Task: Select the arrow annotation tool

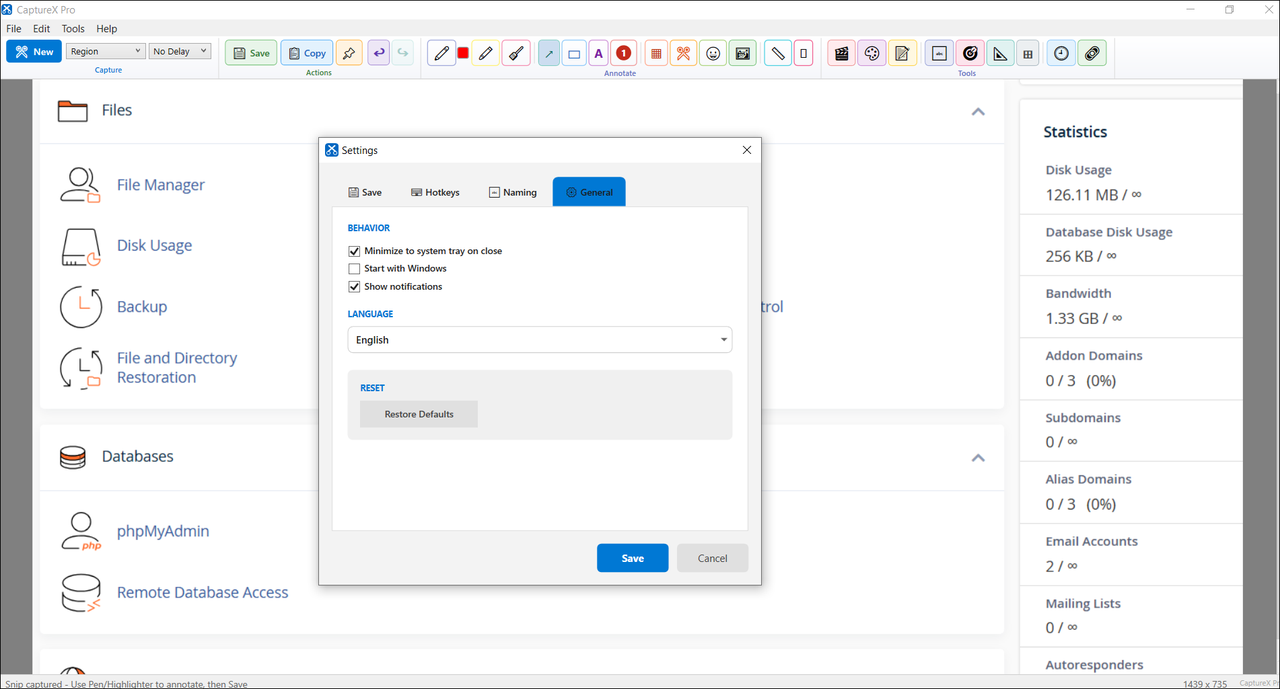Action: 549,53
